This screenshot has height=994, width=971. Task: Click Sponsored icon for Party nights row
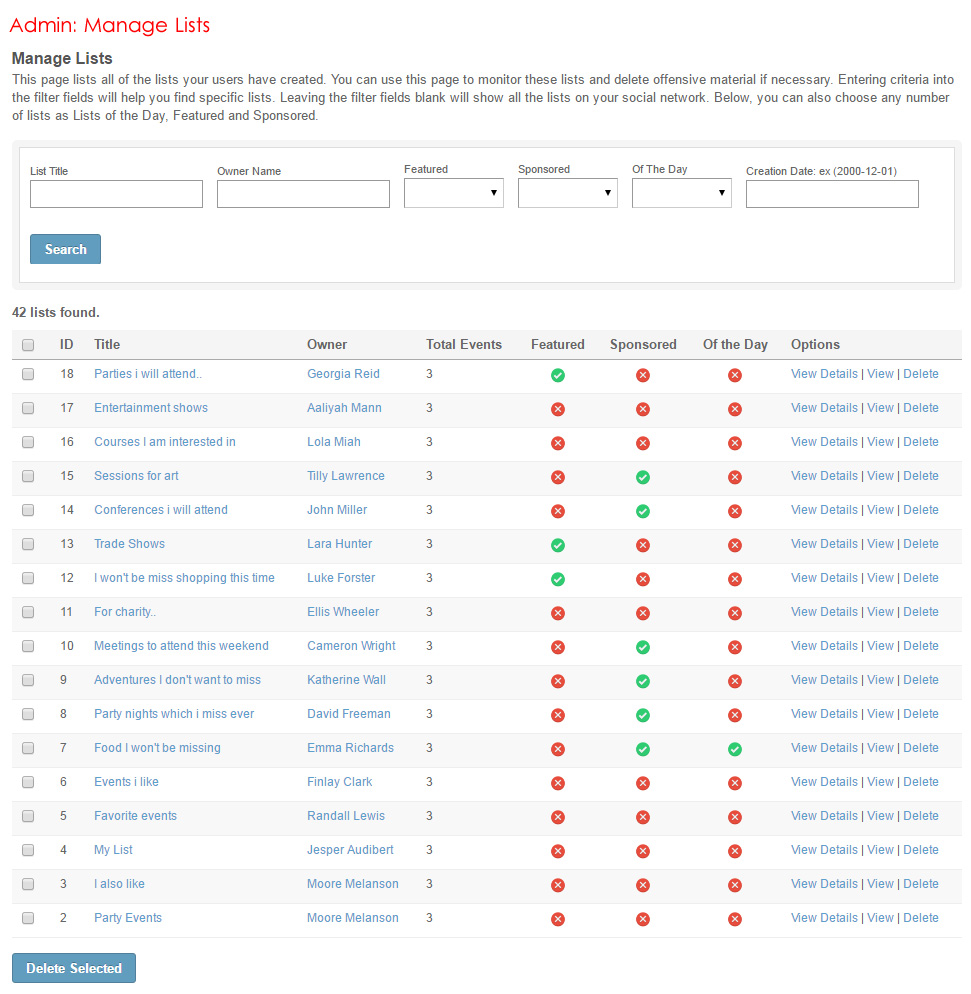coord(643,715)
